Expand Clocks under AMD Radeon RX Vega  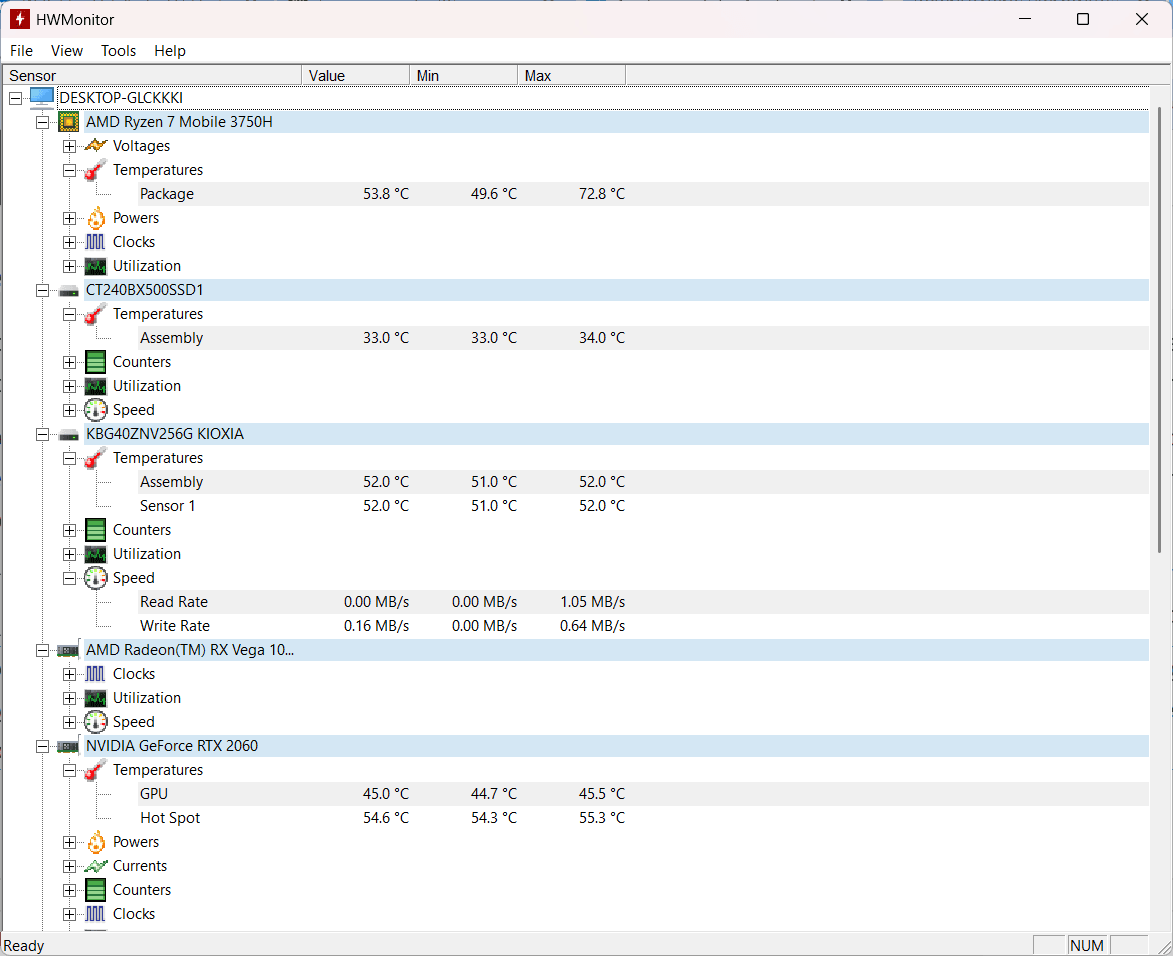click(70, 674)
